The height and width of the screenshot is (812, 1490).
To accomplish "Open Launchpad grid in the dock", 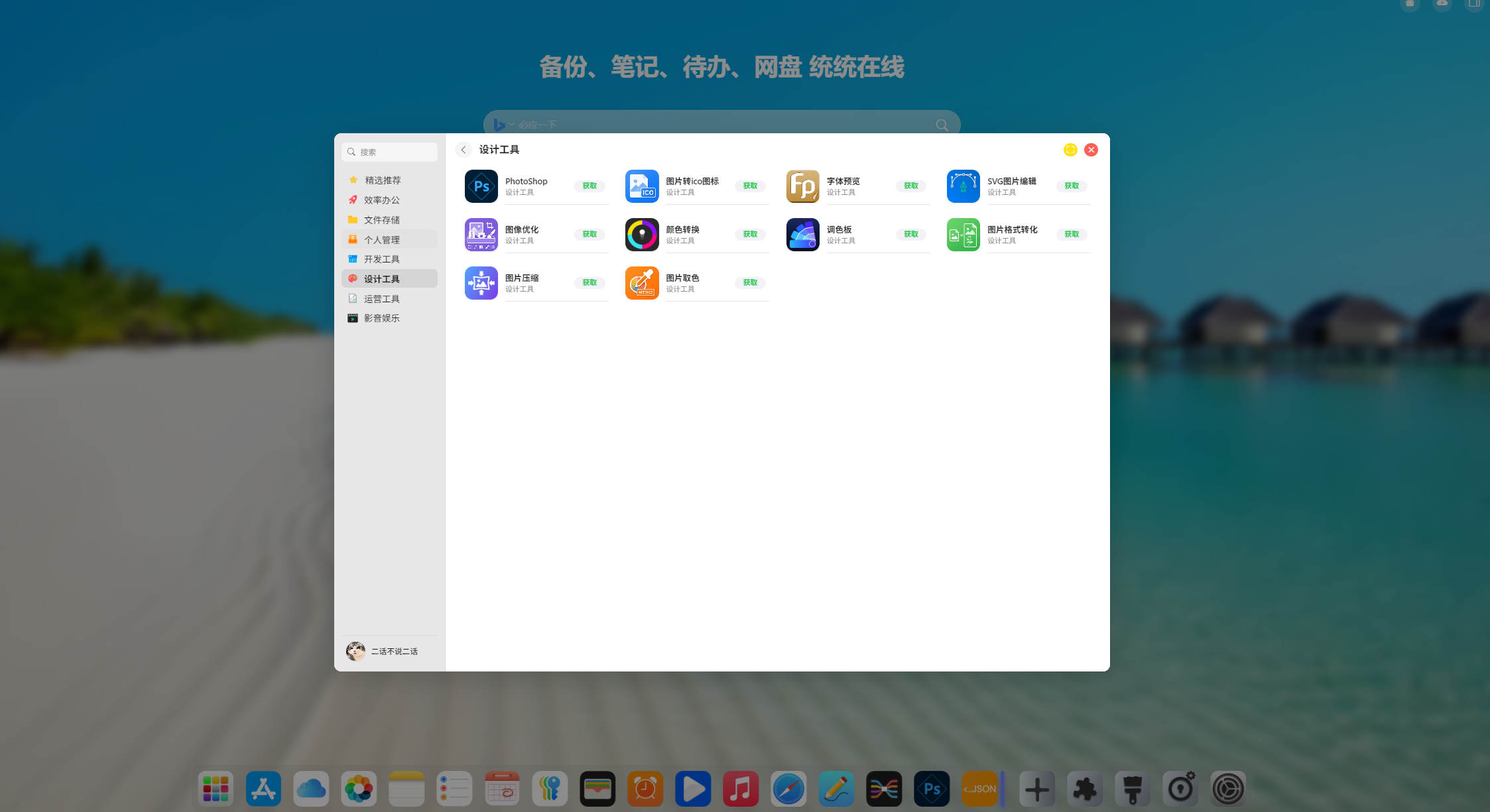I will pos(216,789).
